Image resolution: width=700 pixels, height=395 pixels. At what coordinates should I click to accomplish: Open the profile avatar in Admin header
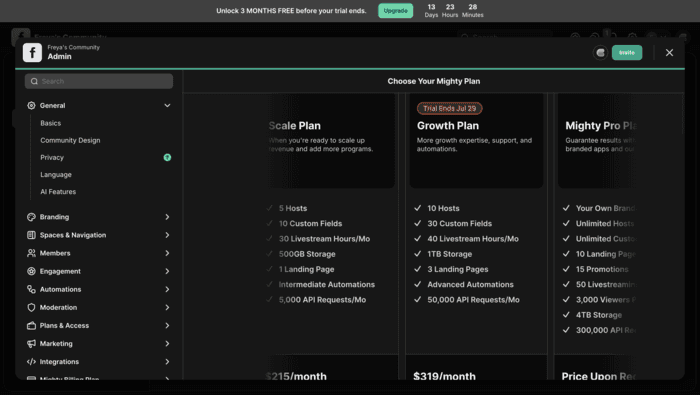coord(600,53)
